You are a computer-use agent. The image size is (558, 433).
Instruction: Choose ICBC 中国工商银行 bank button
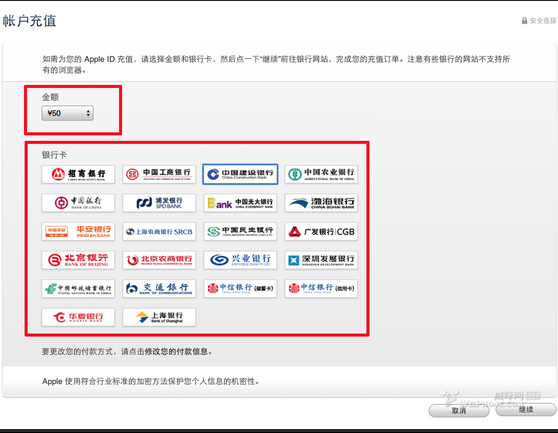point(159,174)
